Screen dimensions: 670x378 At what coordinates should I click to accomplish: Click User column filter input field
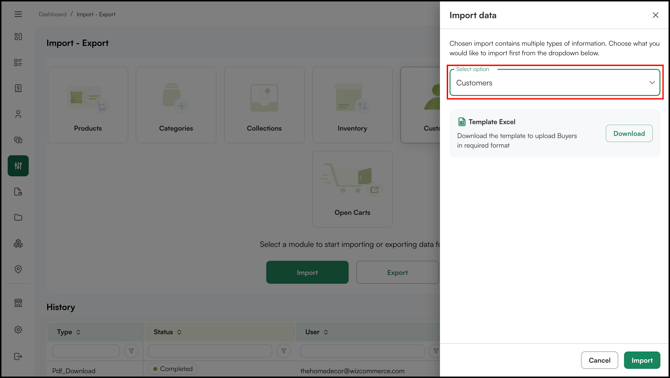(362, 351)
